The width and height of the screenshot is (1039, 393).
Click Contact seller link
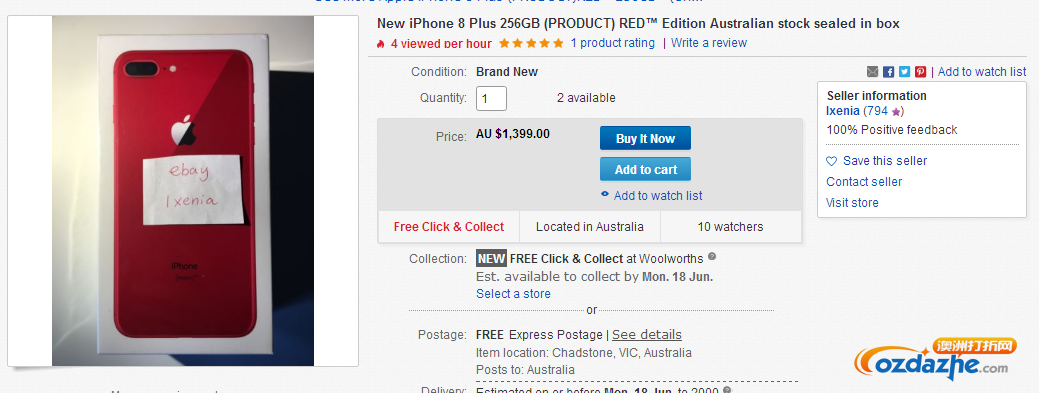tap(864, 182)
